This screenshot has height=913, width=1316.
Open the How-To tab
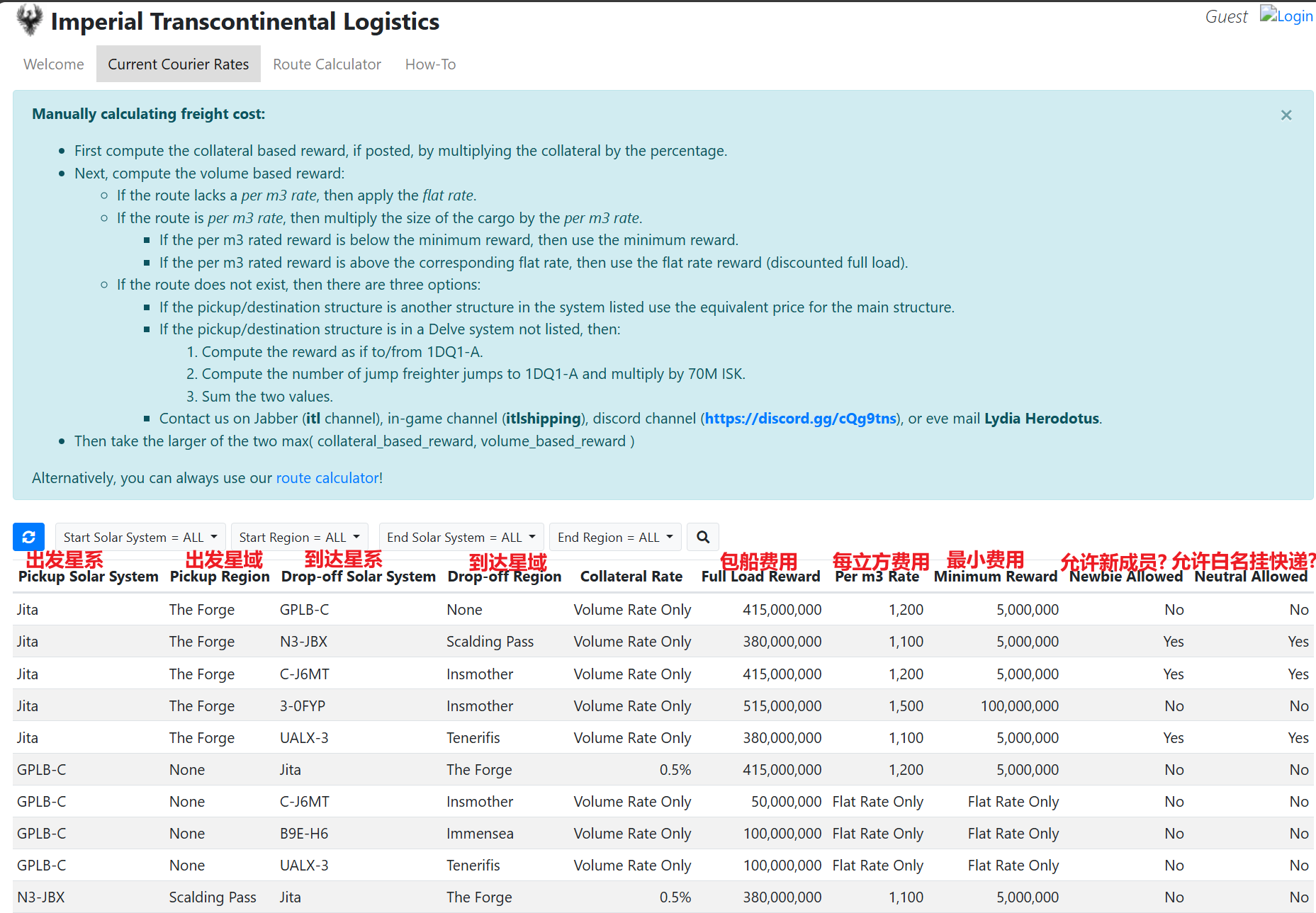coord(430,64)
